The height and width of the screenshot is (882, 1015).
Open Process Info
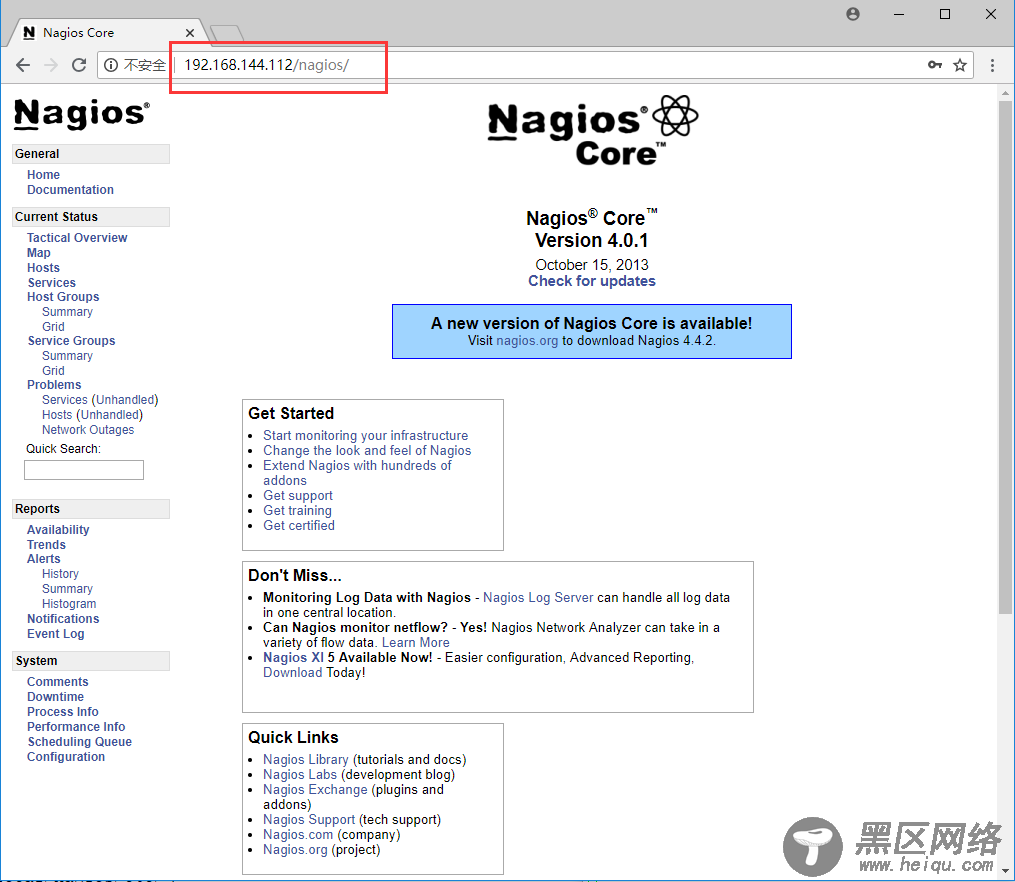tap(63, 712)
